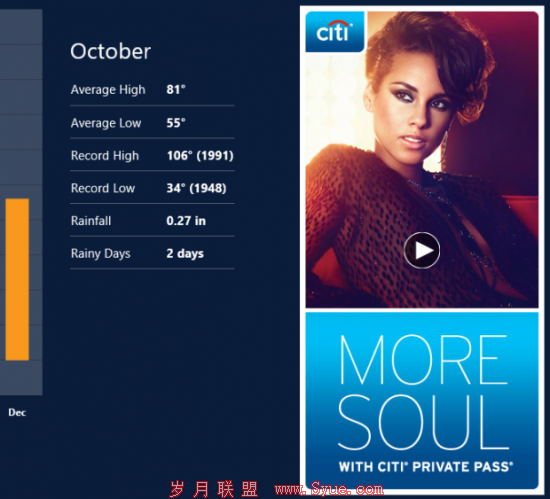
Task: Click the 34° (1948) record value
Action: tap(196, 188)
